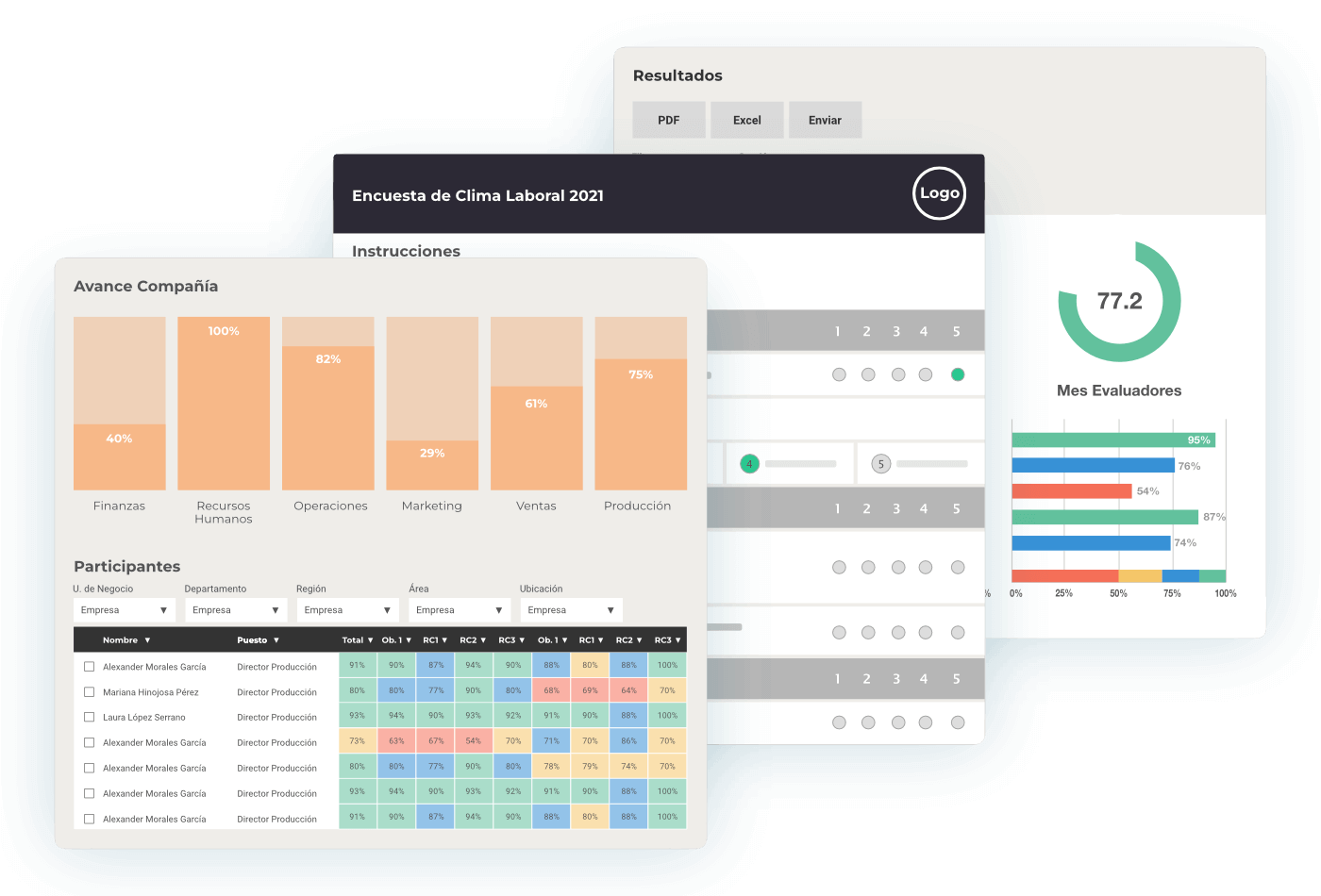
Task: Select the green highlighted answer chip 4
Action: 749,464
